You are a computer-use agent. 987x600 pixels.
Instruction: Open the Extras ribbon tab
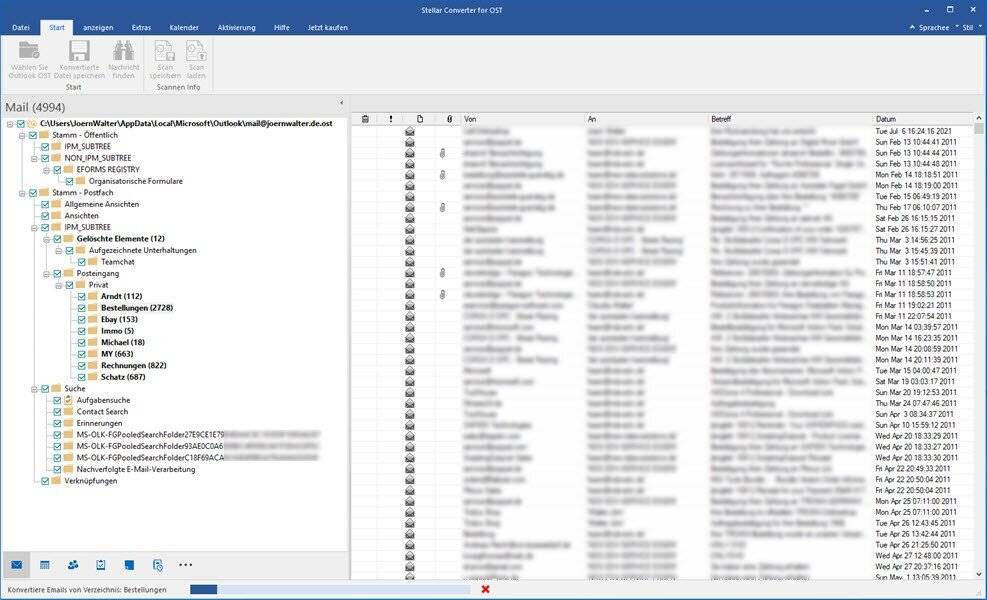[x=141, y=27]
